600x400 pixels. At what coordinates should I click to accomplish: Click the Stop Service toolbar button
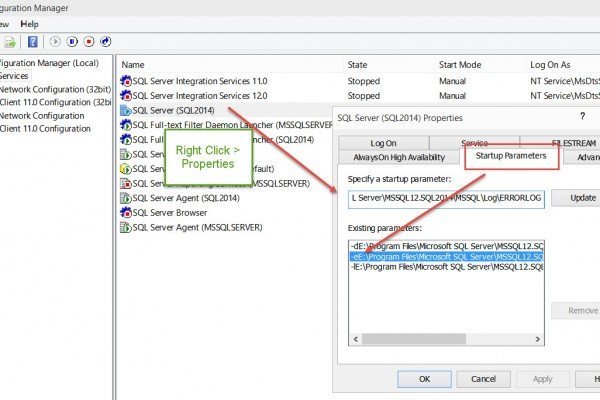[x=89, y=41]
